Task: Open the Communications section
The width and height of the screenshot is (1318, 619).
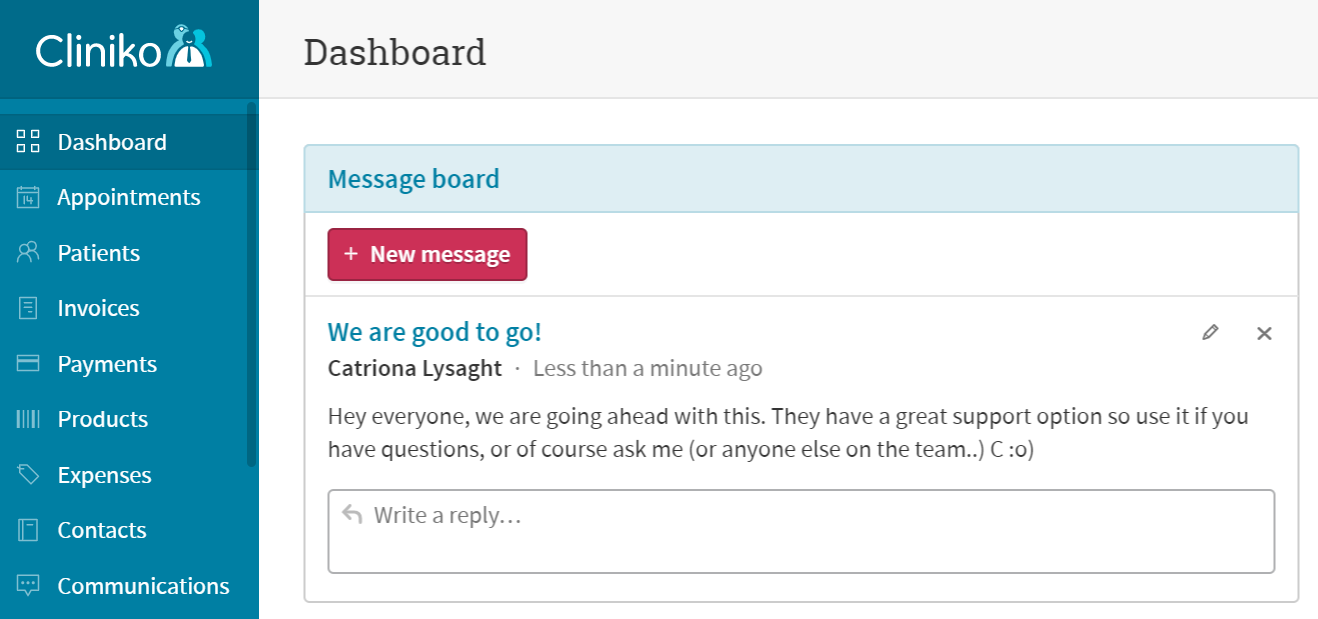Action: [x=143, y=586]
